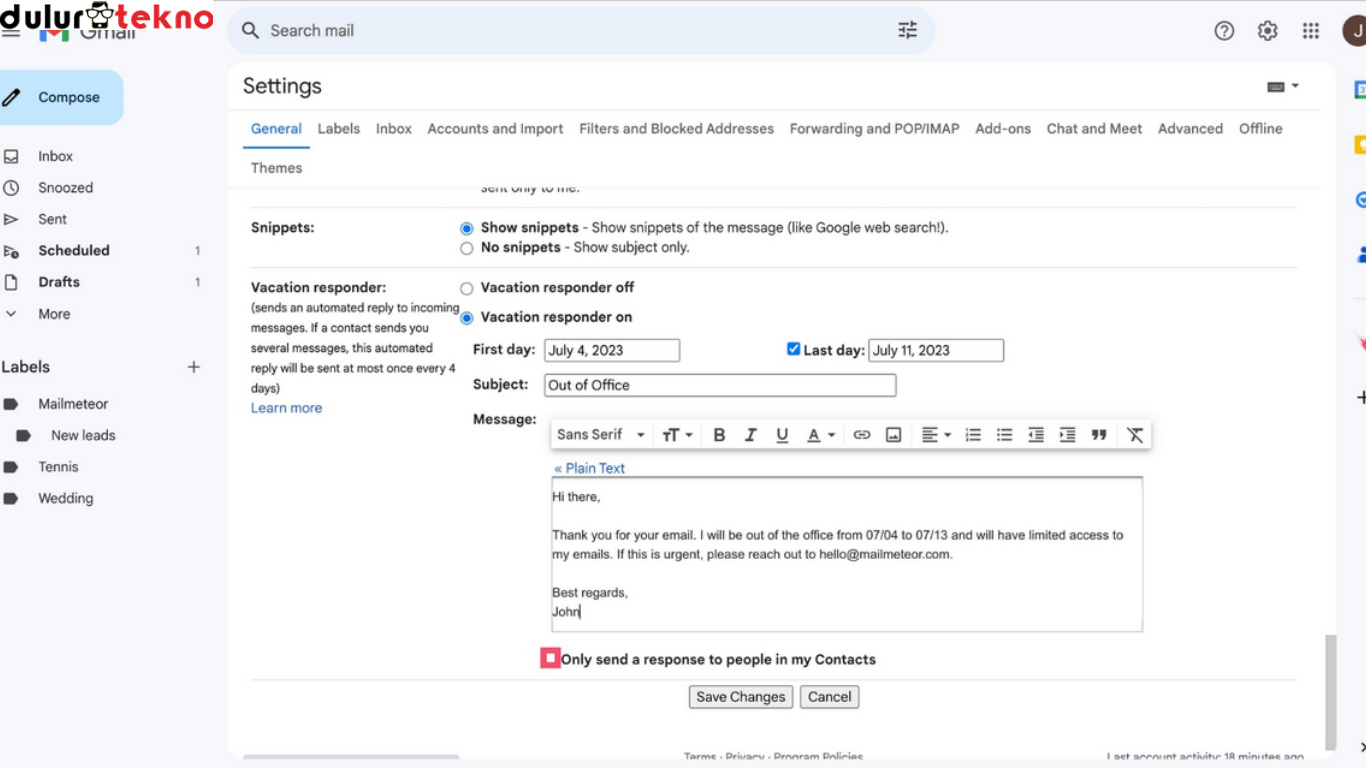Switch to the Labels tab
The height and width of the screenshot is (768, 1366).
pos(339,129)
